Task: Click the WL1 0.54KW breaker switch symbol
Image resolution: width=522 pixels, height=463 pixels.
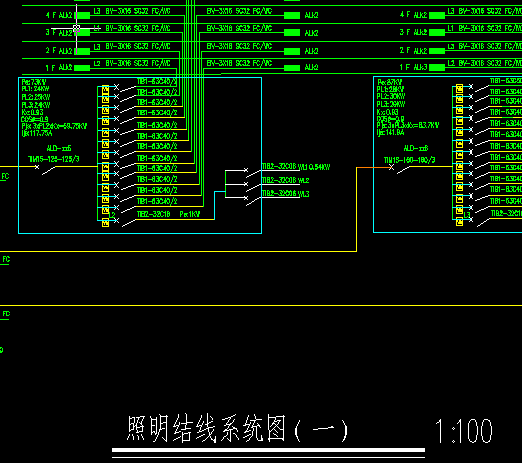Action: [x=253, y=173]
